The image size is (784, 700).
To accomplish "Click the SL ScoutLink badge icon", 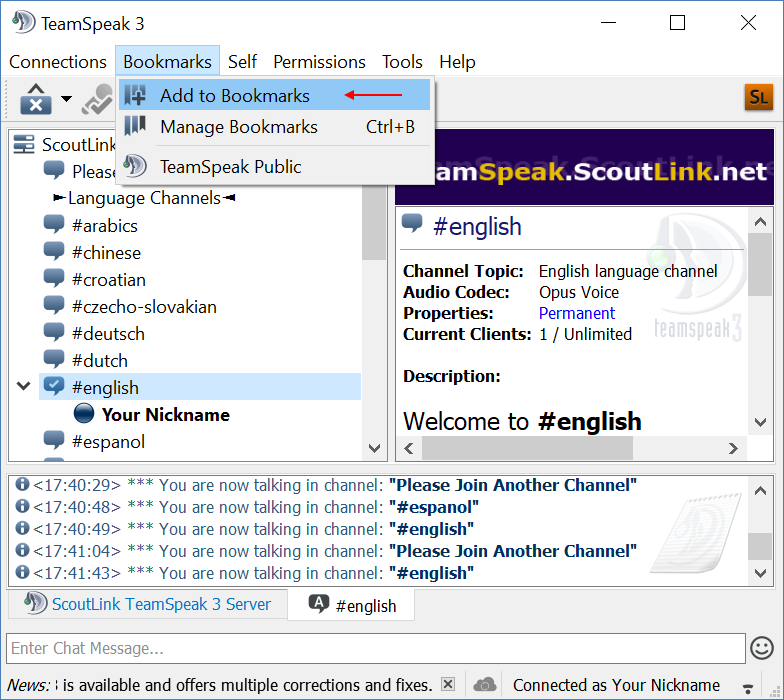I will (x=758, y=97).
